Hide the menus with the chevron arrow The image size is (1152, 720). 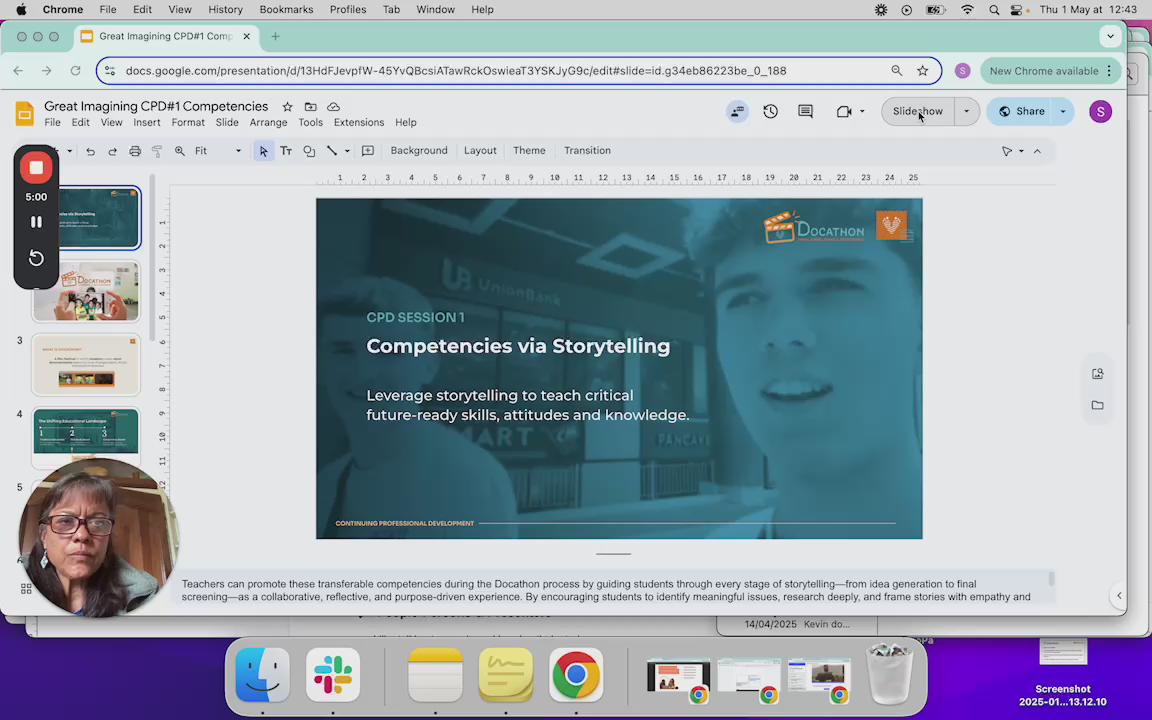pos(1037,151)
